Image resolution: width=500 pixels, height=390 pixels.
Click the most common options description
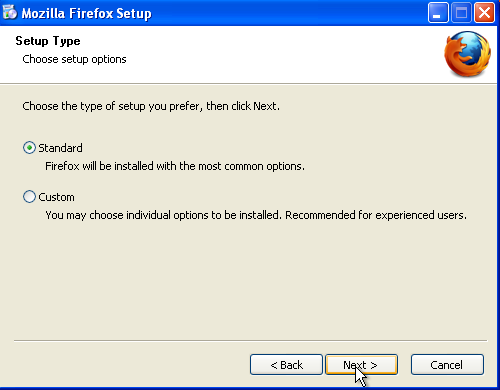pyautogui.click(x=175, y=166)
